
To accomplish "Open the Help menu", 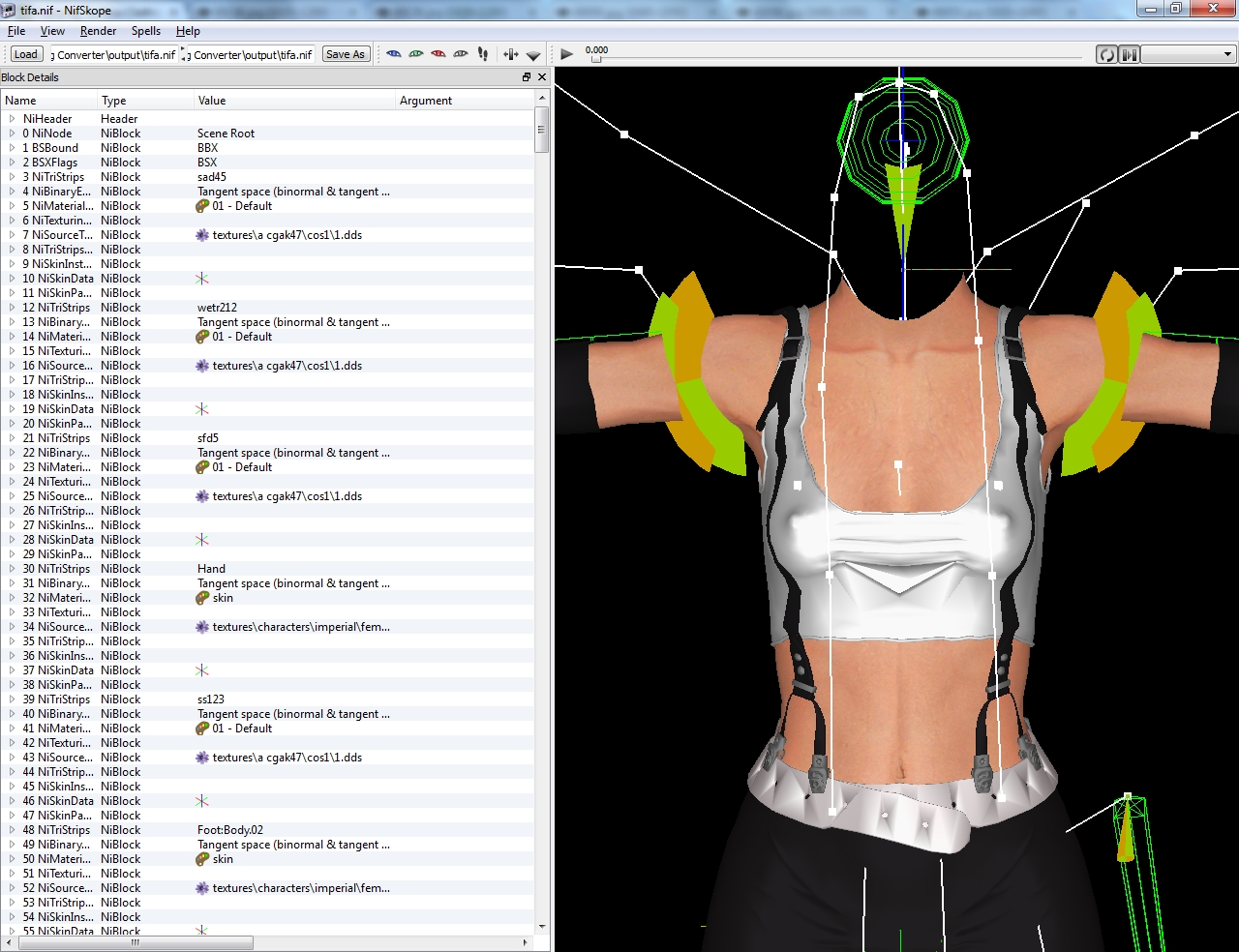I will pos(188,31).
